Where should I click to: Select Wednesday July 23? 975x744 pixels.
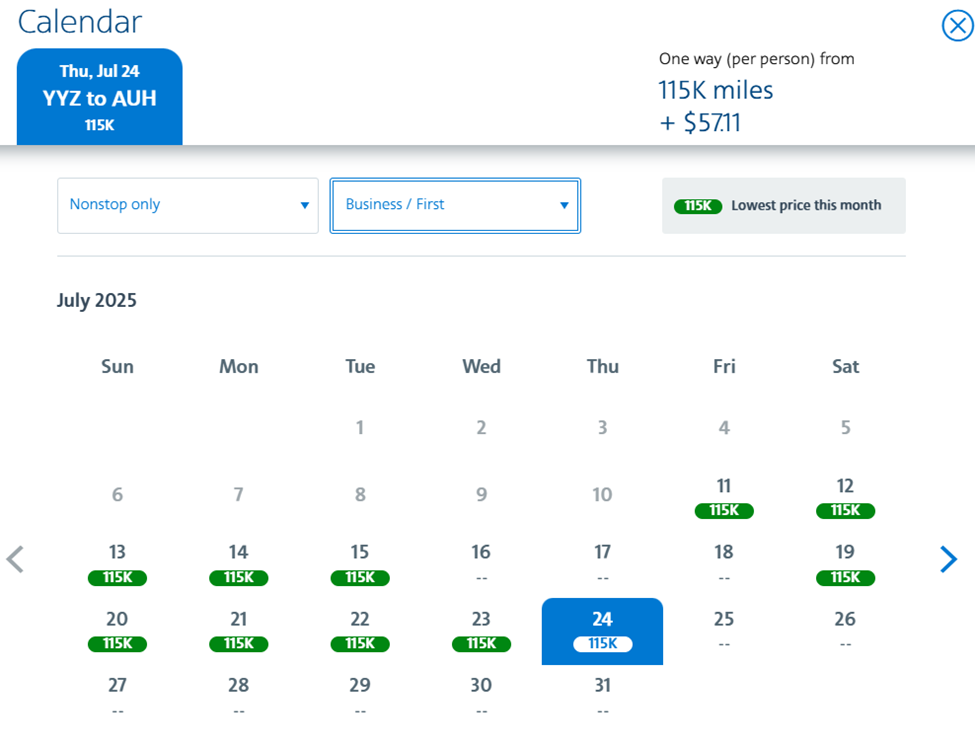point(481,631)
